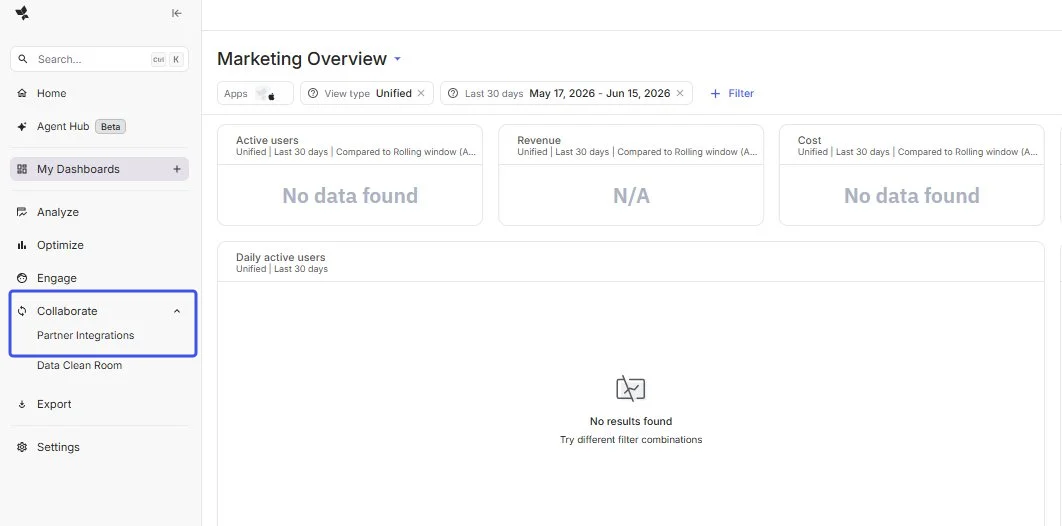Click the Apple app icon in Apps filter
This screenshot has height=526, width=1062.
coord(272,96)
